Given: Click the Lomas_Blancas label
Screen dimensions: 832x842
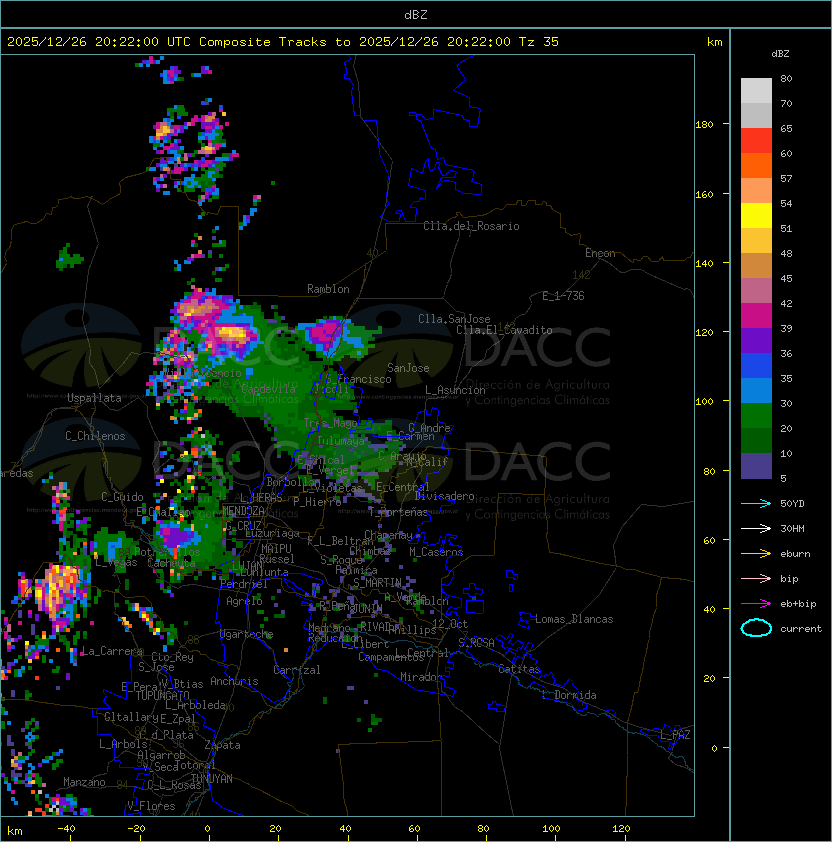Looking at the screenshot, I should click(574, 619).
